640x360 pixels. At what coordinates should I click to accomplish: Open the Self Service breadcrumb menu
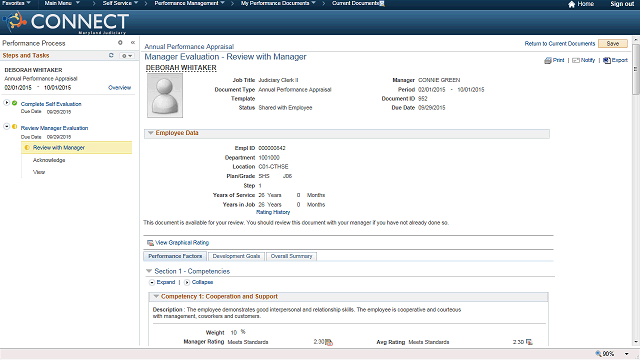120,3
